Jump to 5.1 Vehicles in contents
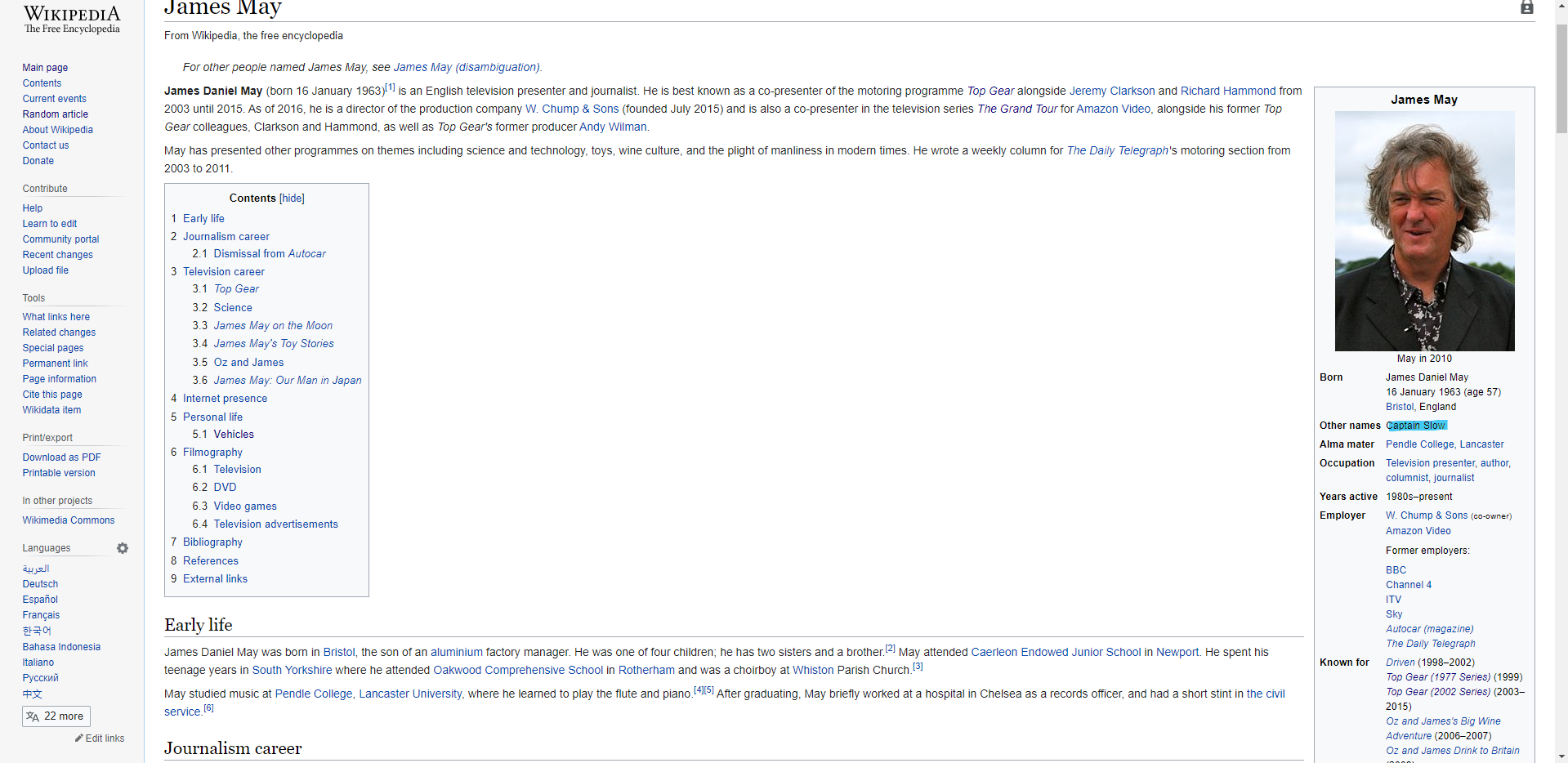Viewport: 1568px width, 763px height. (x=234, y=435)
